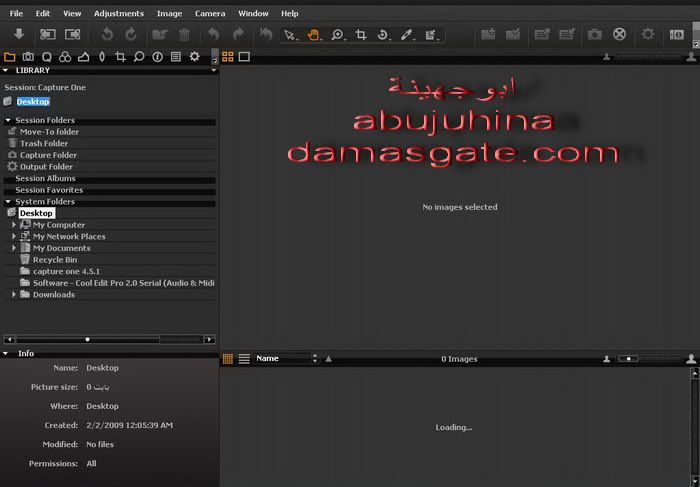
Task: Select the Recycle Bin item
Action: (54, 259)
